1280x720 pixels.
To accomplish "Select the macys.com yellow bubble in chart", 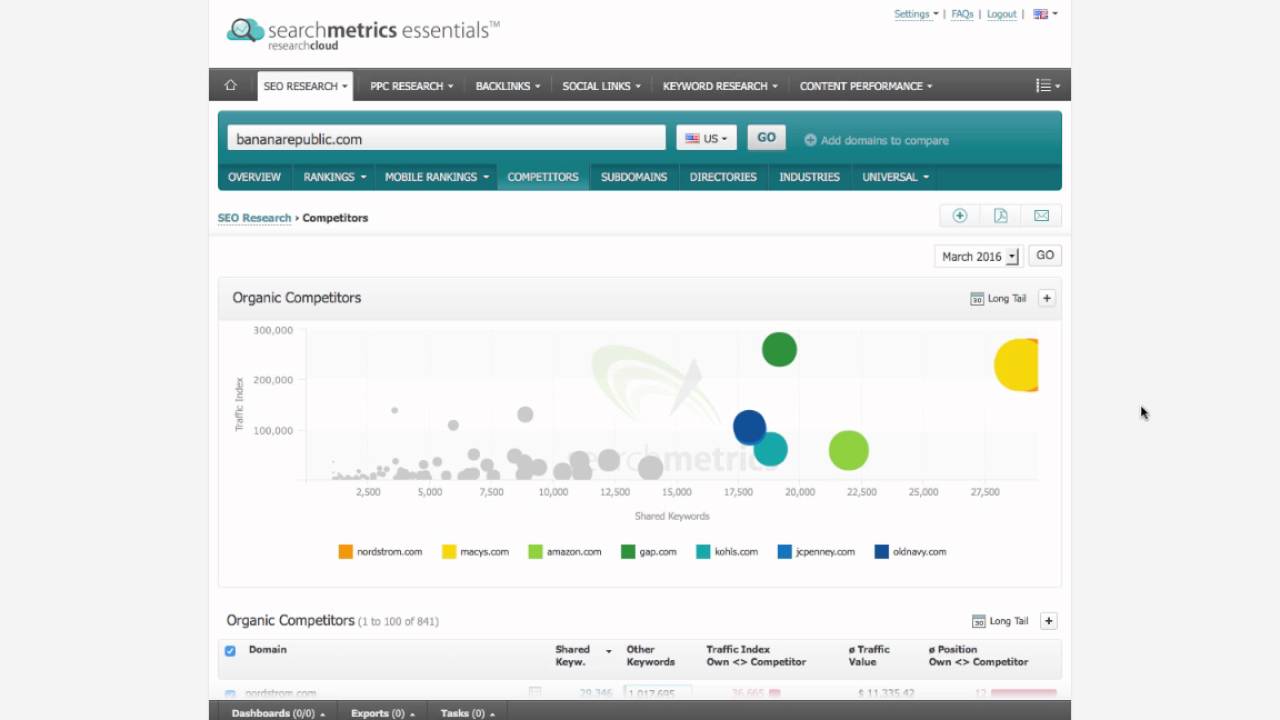I will click(x=1017, y=365).
